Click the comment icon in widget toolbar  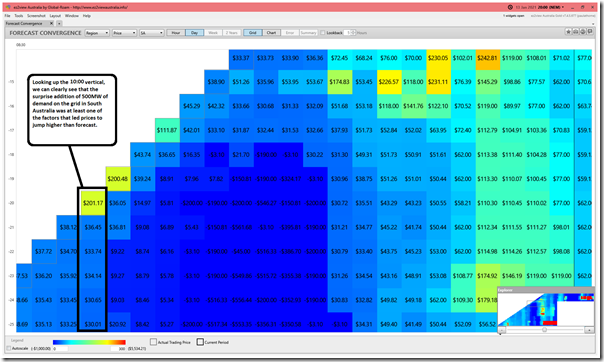(x=590, y=32)
